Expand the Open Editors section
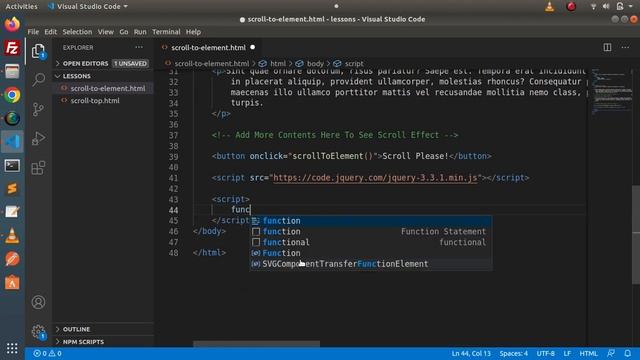This screenshot has height=360, width=640. (x=103, y=63)
